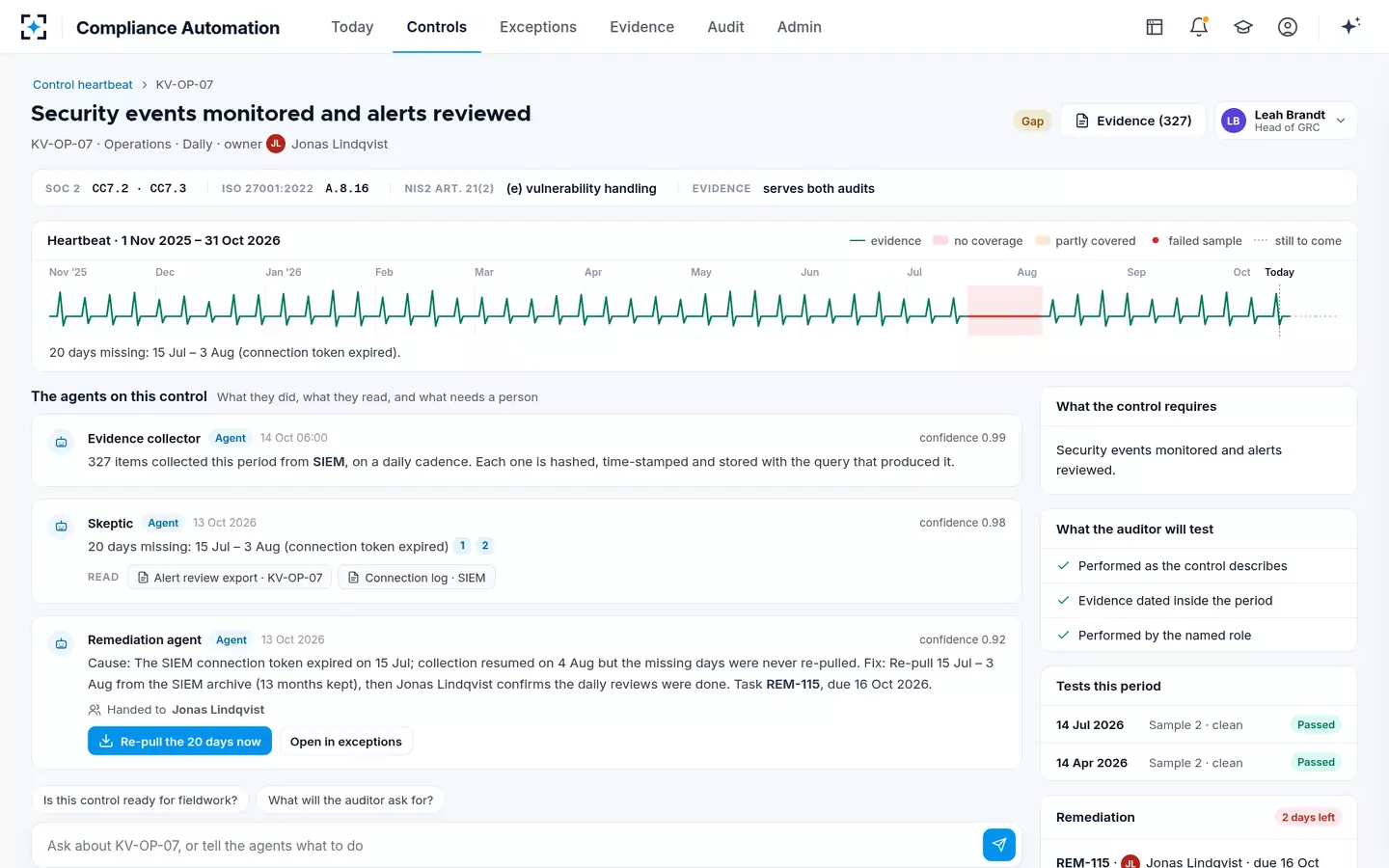The image size is (1389, 868).
Task: Click the Compliance Automation logo icon
Action: (x=34, y=27)
